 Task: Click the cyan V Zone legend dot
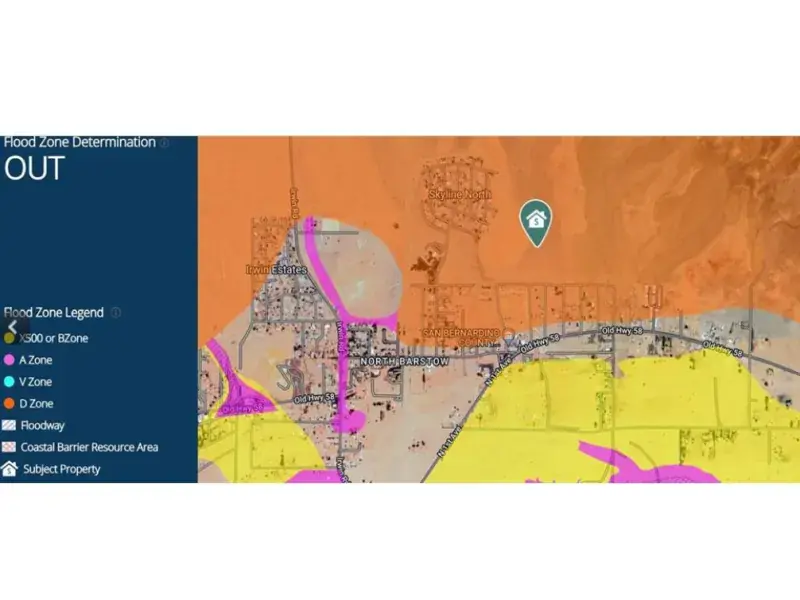click(10, 382)
